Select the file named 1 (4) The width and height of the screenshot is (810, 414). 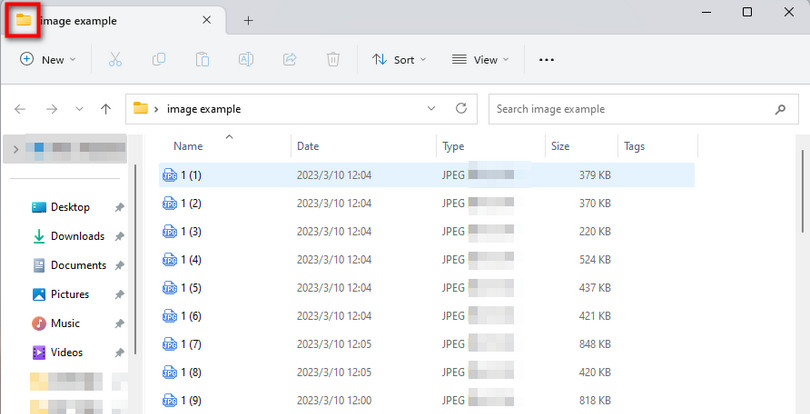tap(191, 260)
